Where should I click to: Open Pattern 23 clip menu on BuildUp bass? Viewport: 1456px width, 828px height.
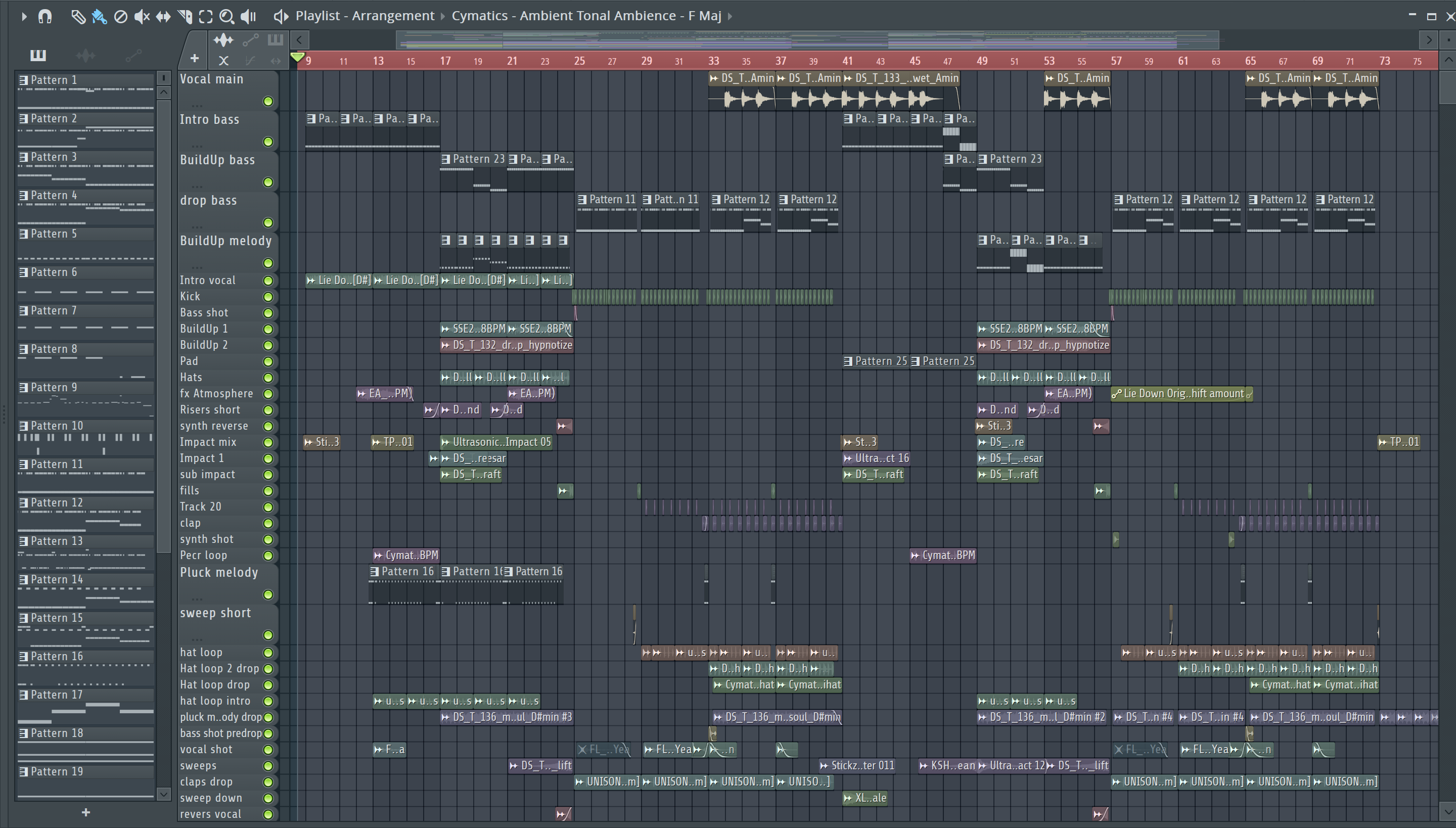tap(446, 159)
